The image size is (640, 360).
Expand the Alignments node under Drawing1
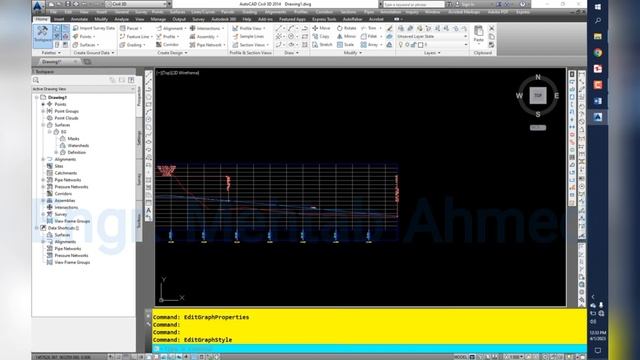(43, 159)
